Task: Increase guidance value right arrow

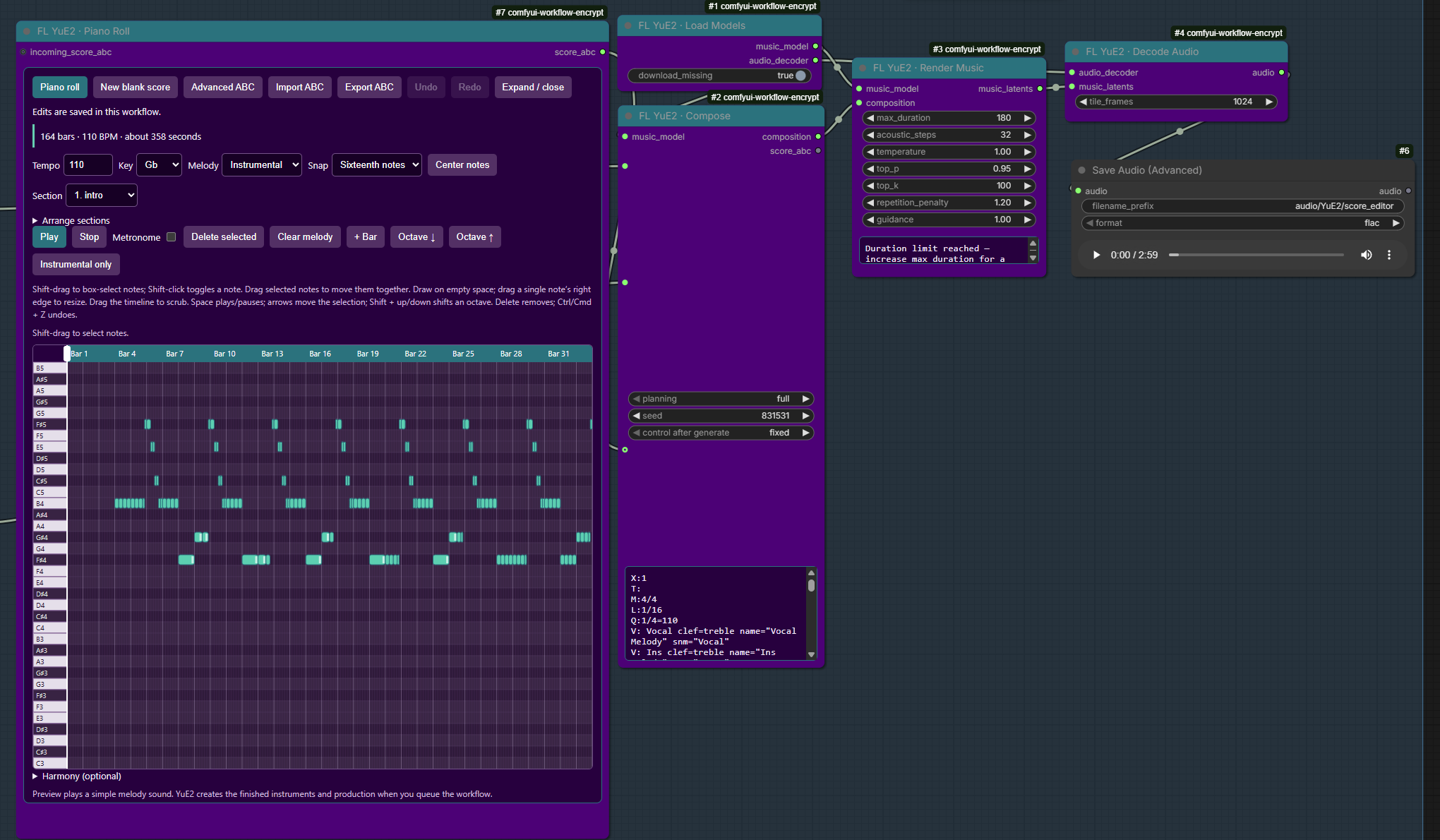Action: 1028,220
